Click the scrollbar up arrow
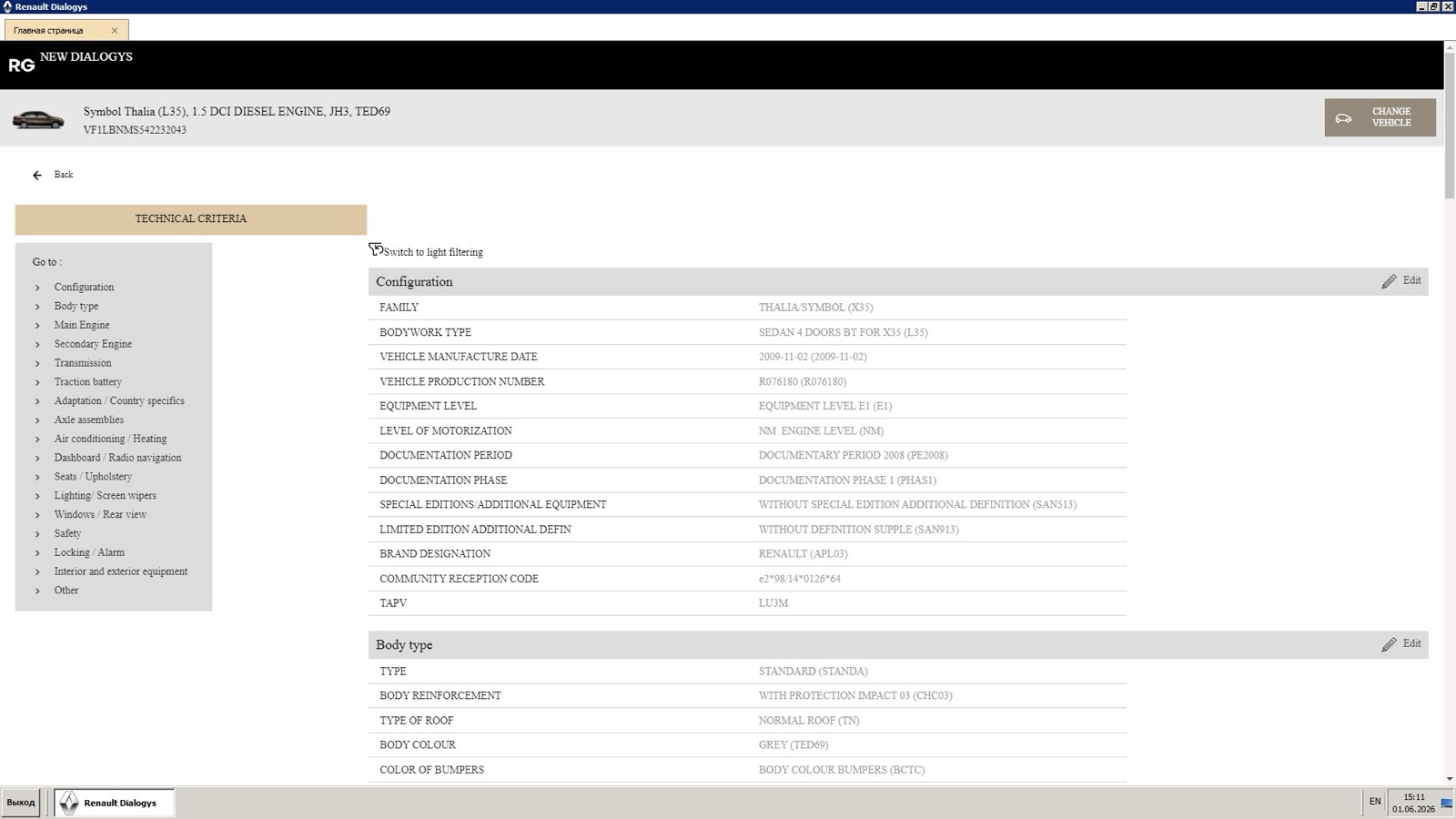The width and height of the screenshot is (1456, 819). [x=1450, y=46]
